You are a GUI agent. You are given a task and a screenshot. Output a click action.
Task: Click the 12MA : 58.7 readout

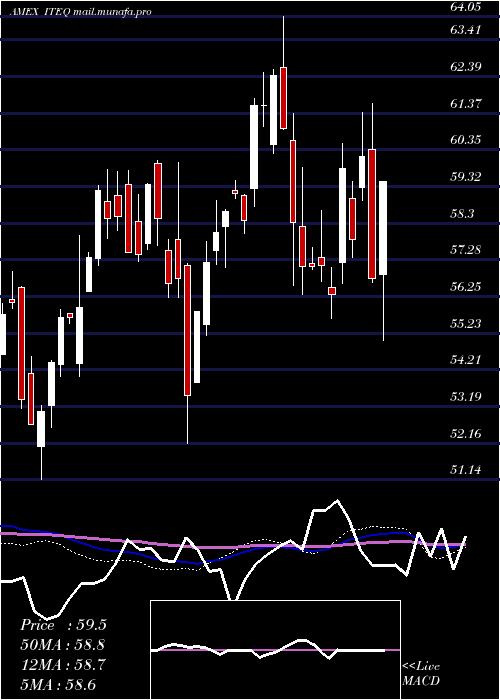(63, 665)
